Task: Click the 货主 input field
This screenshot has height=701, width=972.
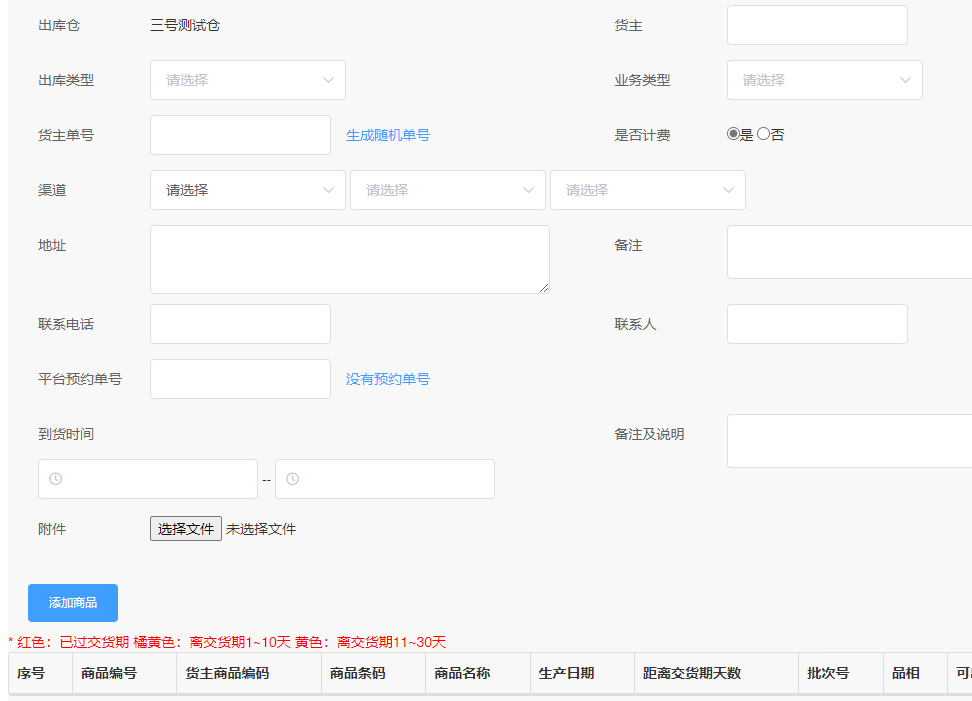Action: pos(817,25)
